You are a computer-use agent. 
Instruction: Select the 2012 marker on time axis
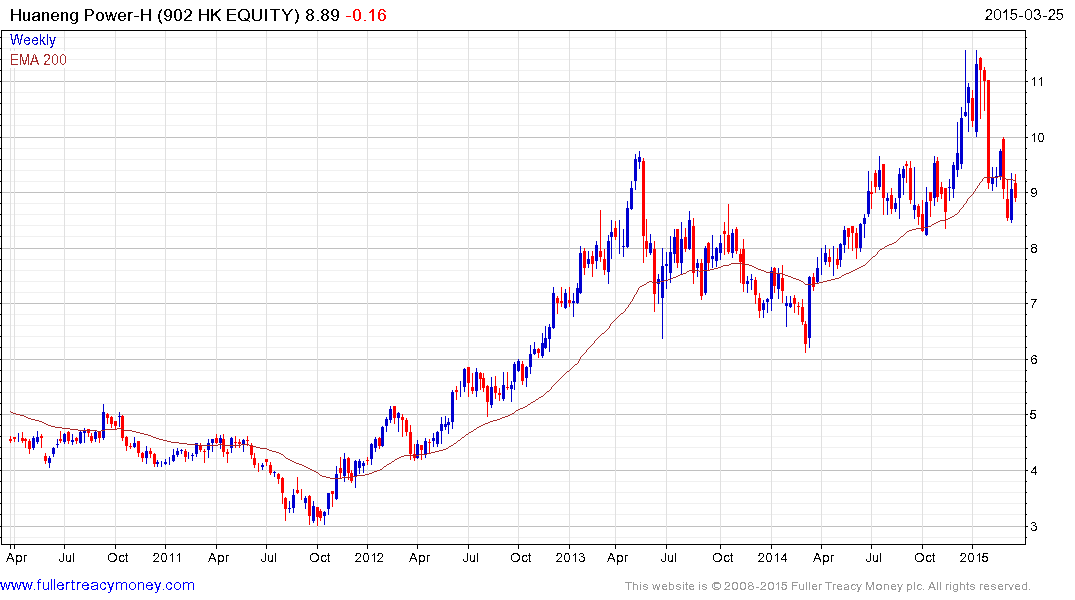pos(369,557)
